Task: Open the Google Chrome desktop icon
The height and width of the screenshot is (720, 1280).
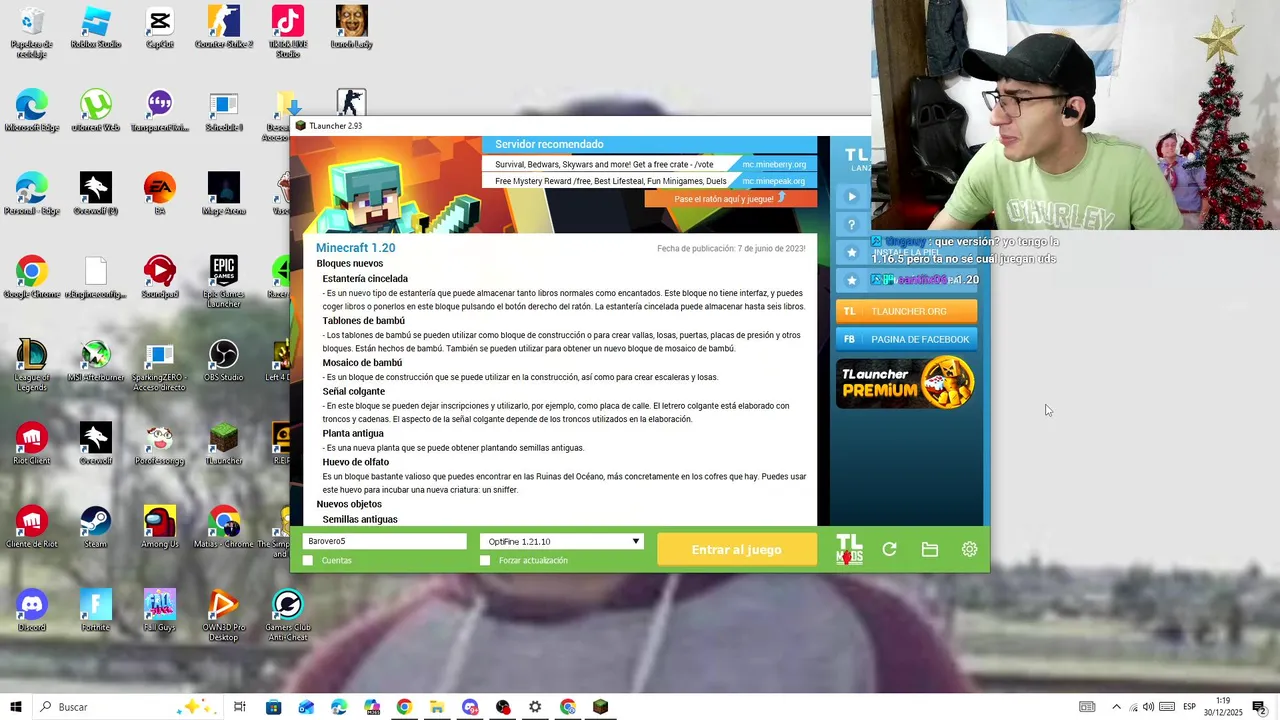Action: coord(31,277)
